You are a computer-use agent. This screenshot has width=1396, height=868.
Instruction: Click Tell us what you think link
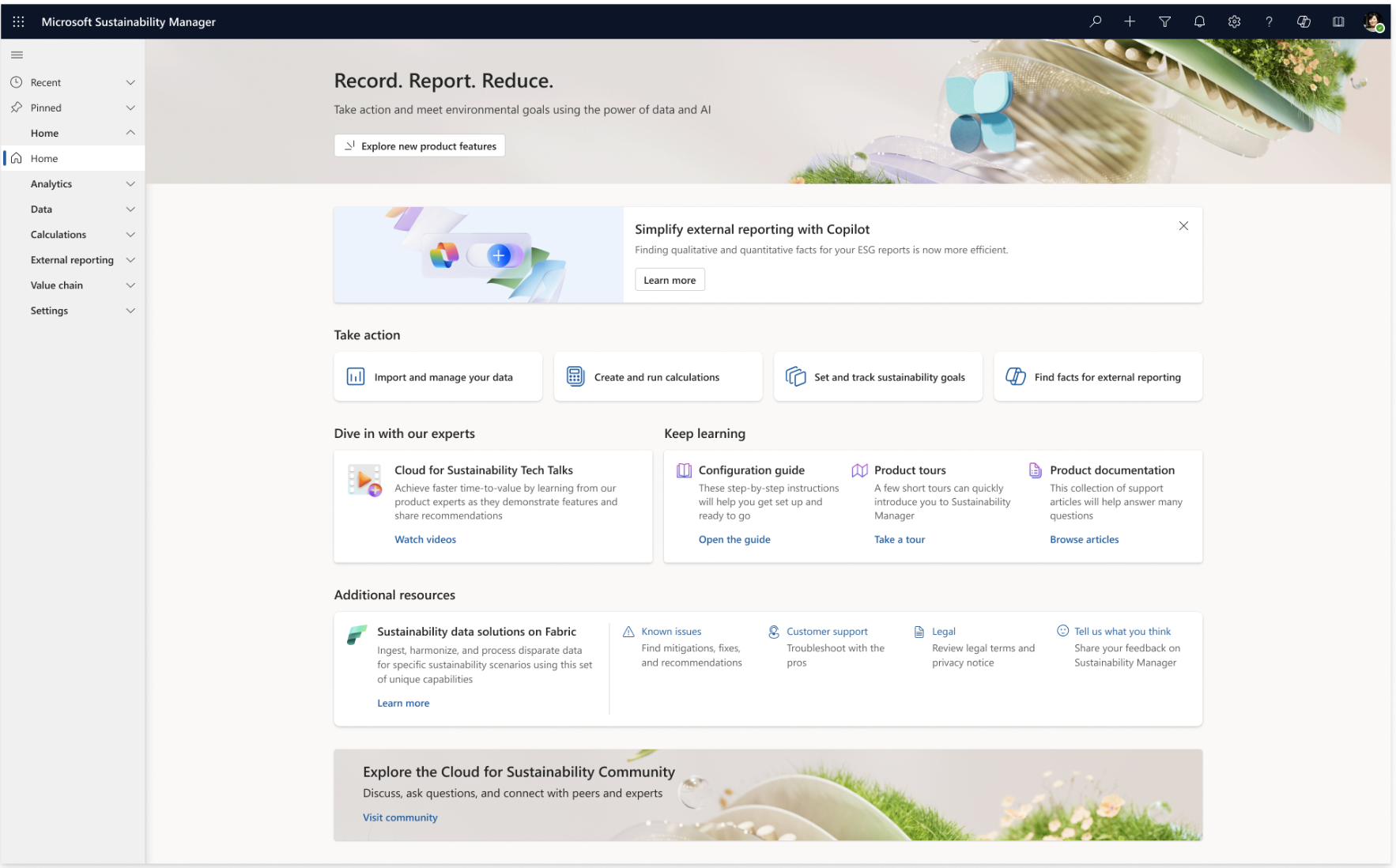click(1122, 632)
